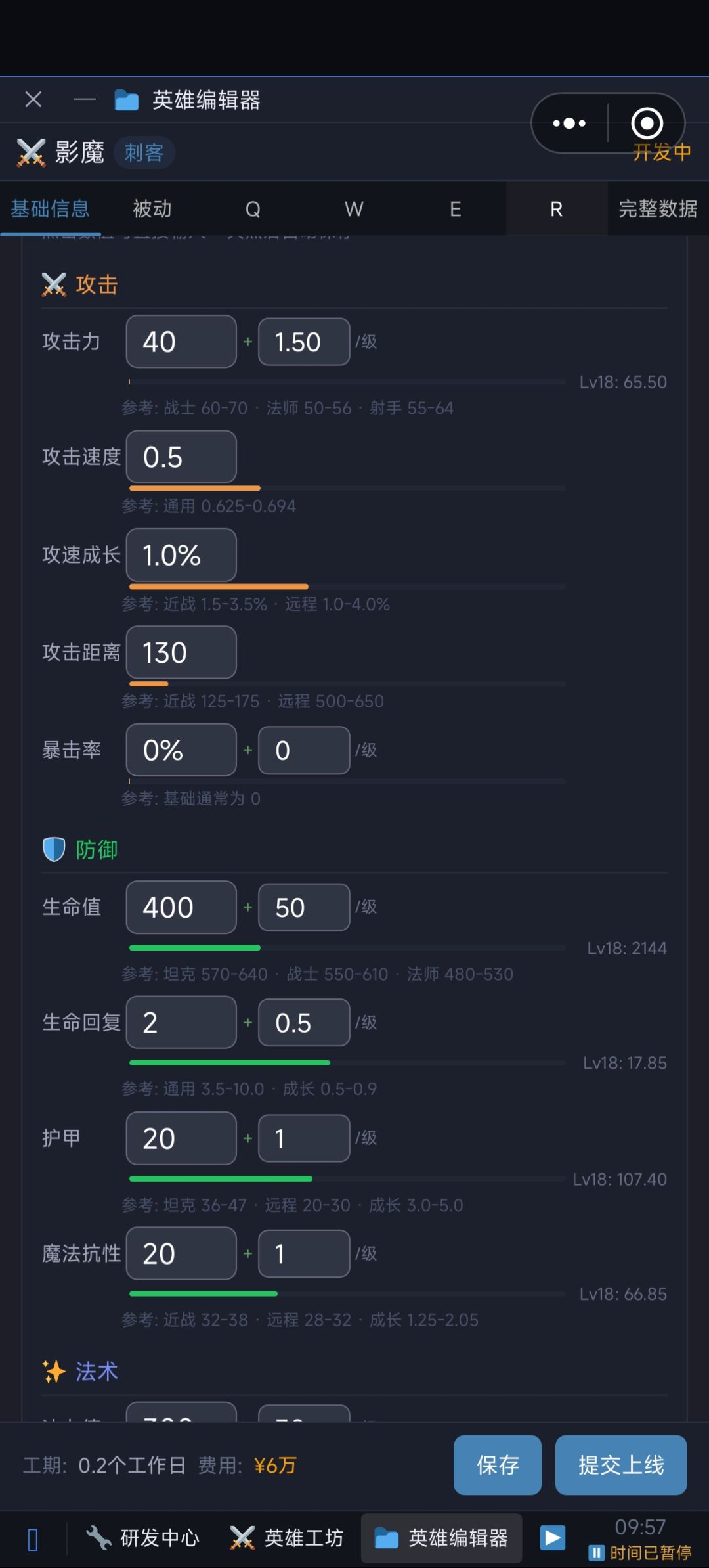
Task: Click the blue start icon at taskbar left
Action: coord(33,1539)
